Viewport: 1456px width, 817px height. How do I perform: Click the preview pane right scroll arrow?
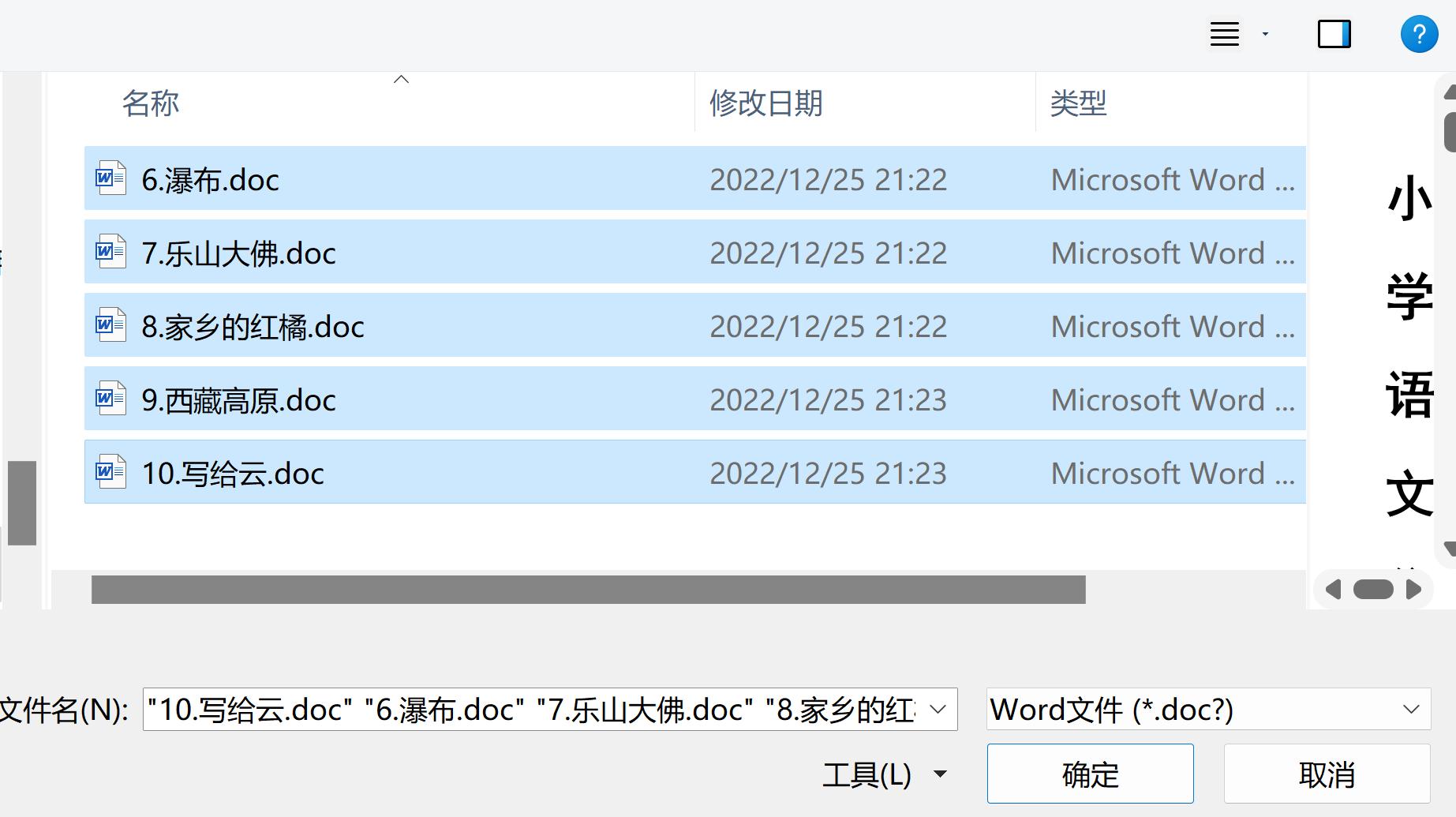[x=1413, y=590]
